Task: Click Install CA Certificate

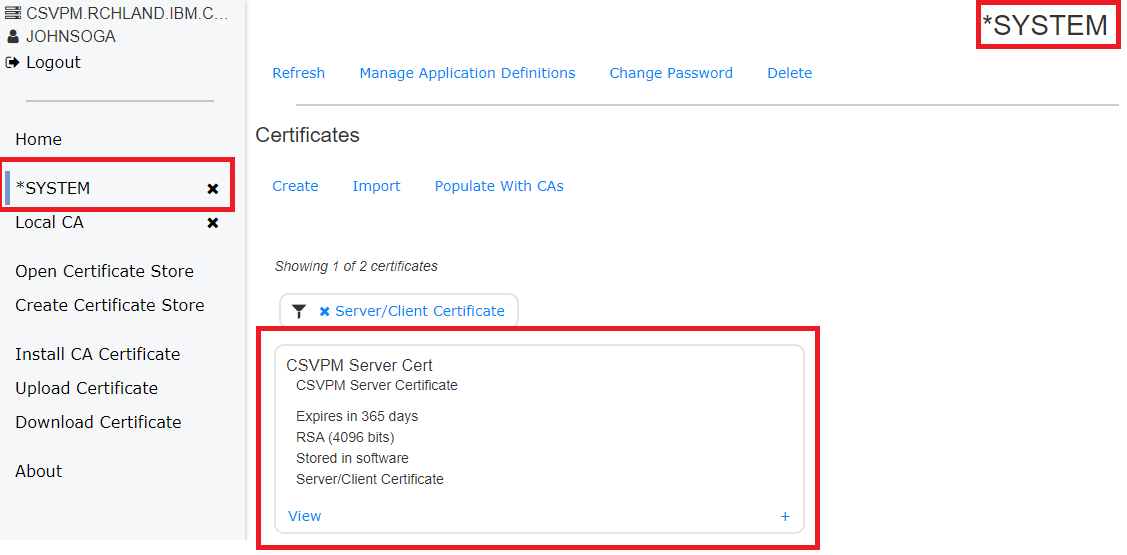Action: click(x=98, y=354)
